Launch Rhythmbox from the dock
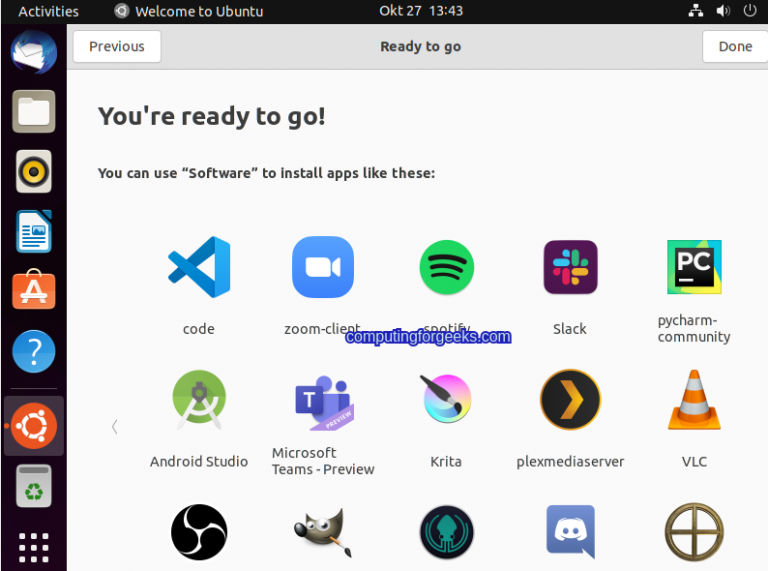This screenshot has width=768, height=571. pyautogui.click(x=34, y=171)
